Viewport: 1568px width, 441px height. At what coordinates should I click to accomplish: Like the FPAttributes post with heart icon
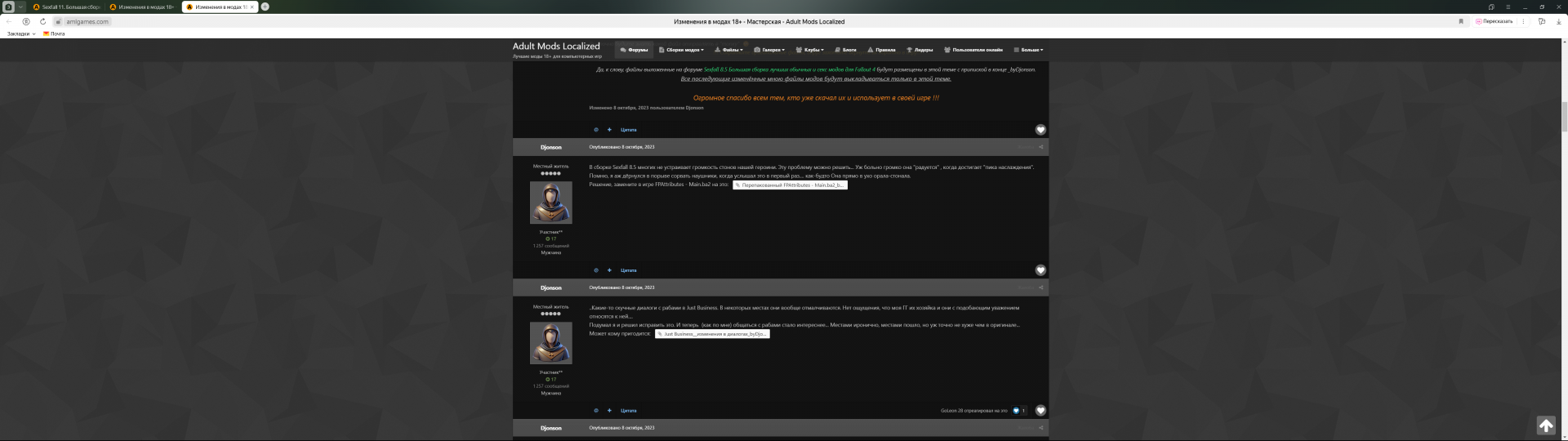(x=1040, y=270)
